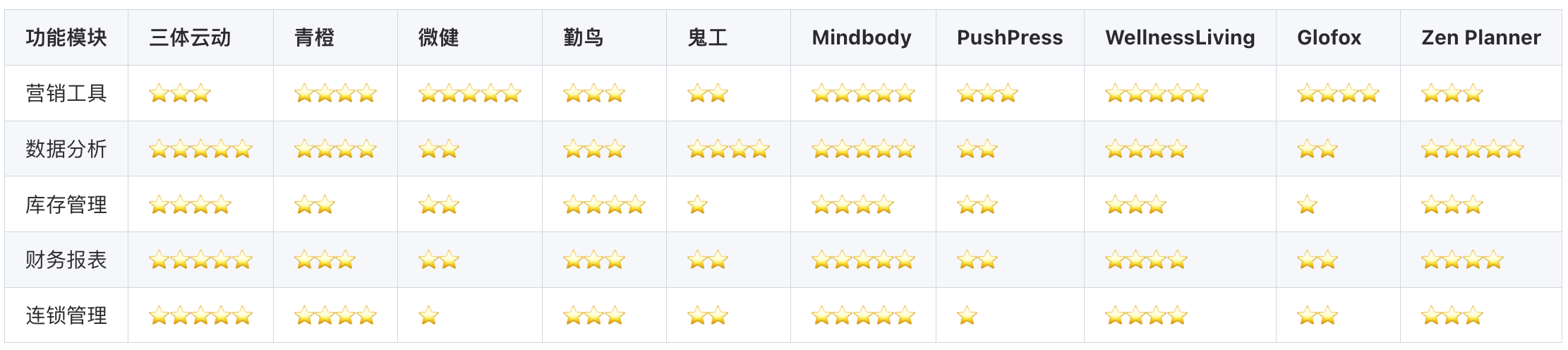Click 勤鸟's four-star 库存管理 rating

(604, 205)
